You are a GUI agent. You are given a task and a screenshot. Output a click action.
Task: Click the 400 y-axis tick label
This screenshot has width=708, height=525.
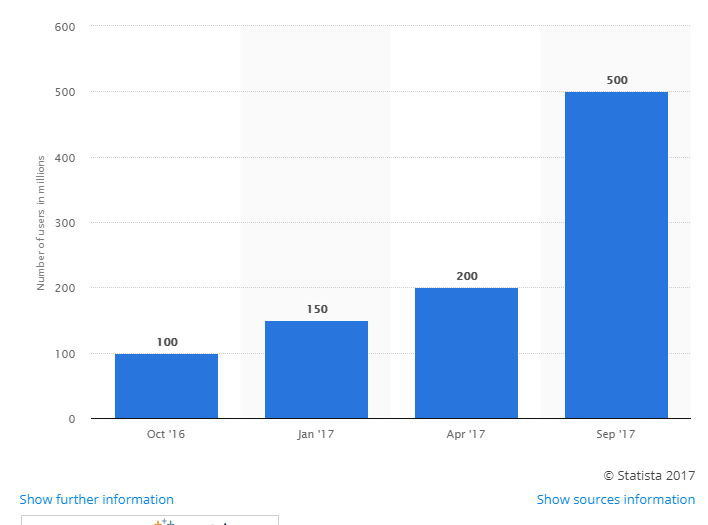click(x=65, y=158)
